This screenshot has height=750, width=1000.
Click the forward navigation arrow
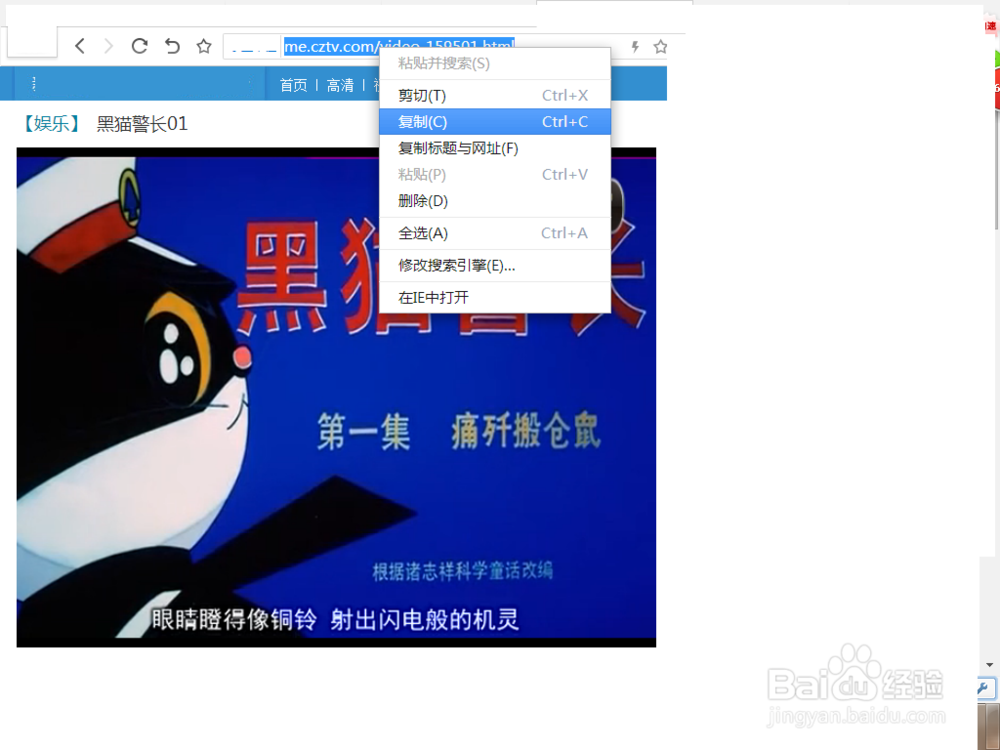(x=108, y=46)
